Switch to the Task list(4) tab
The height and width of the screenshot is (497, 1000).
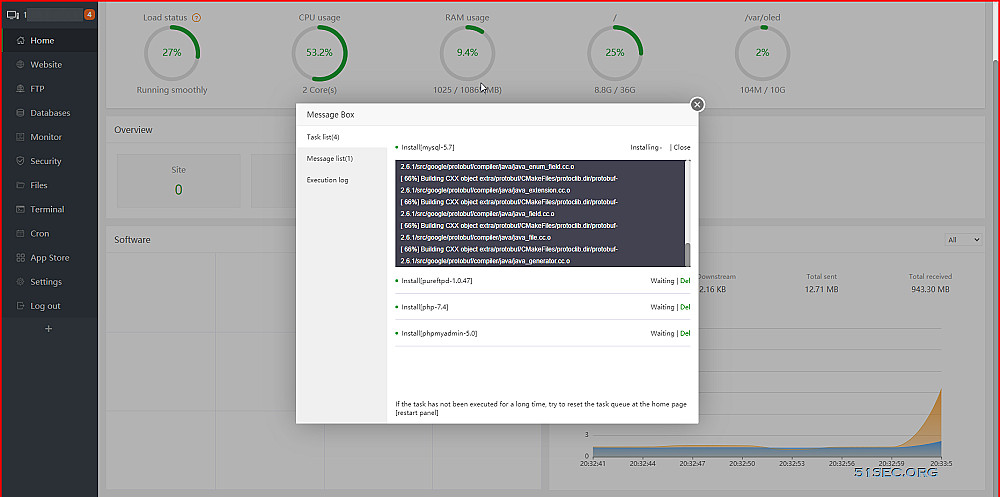click(x=341, y=137)
